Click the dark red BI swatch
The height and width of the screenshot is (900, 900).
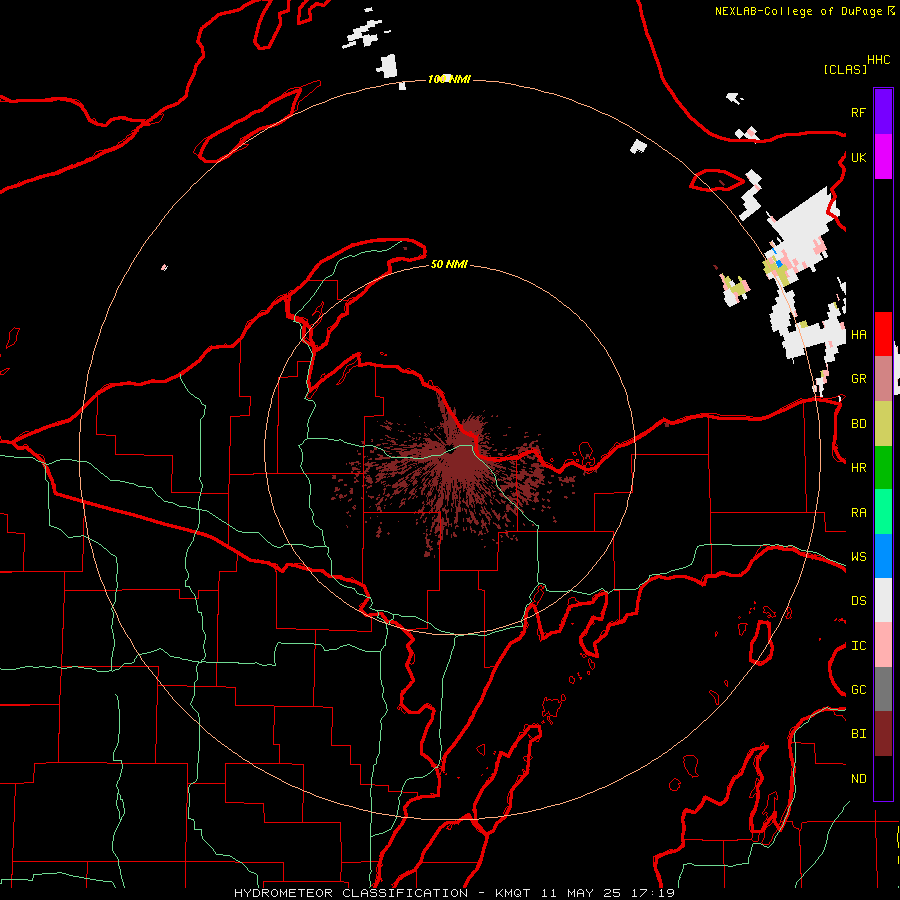(883, 734)
